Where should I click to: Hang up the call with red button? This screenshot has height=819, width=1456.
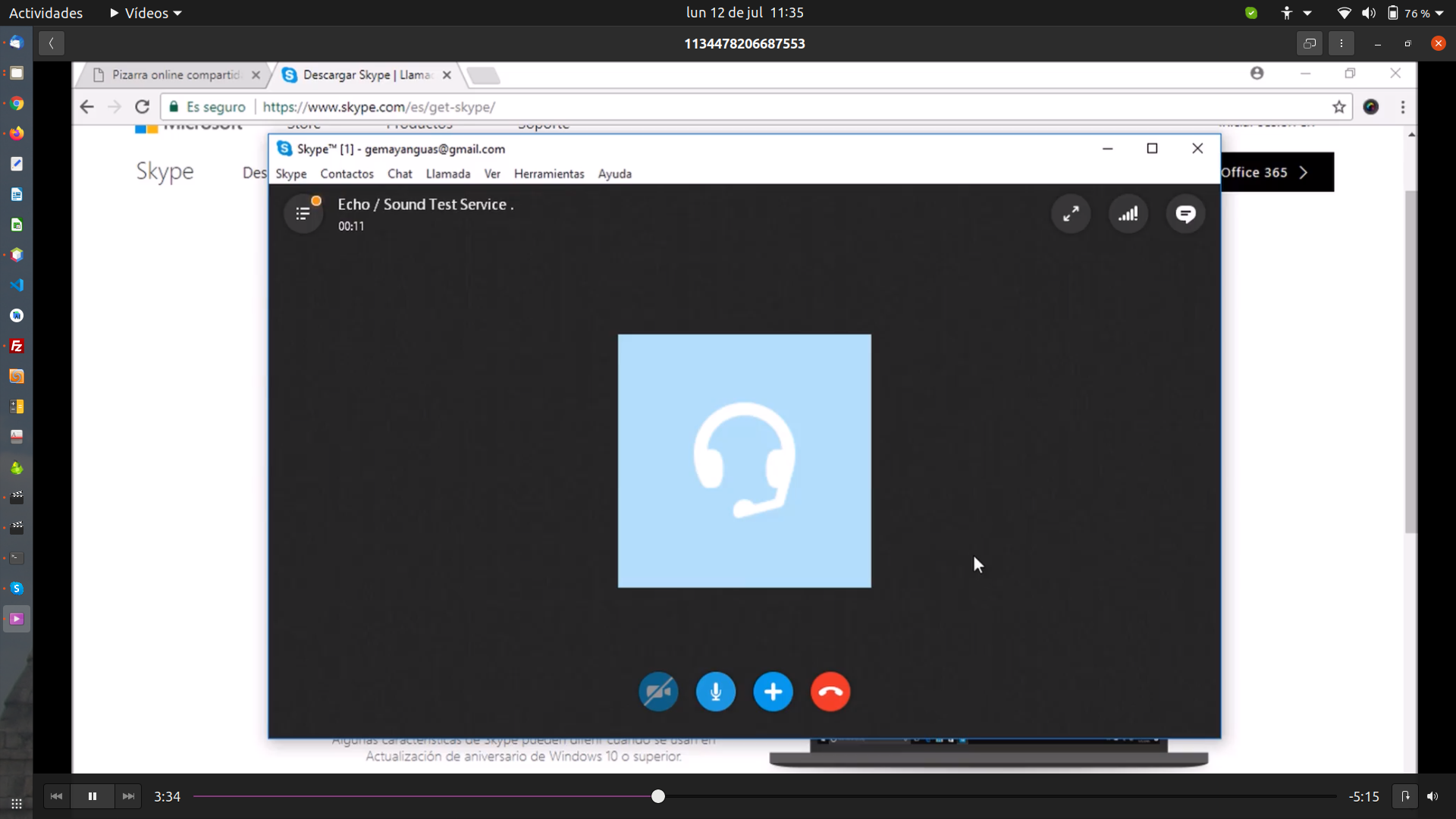tap(830, 692)
